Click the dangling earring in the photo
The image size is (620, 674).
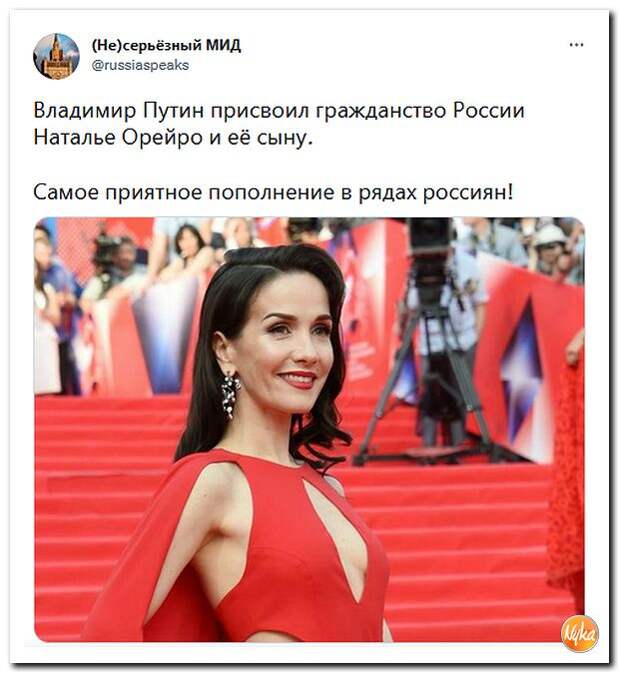point(230,394)
